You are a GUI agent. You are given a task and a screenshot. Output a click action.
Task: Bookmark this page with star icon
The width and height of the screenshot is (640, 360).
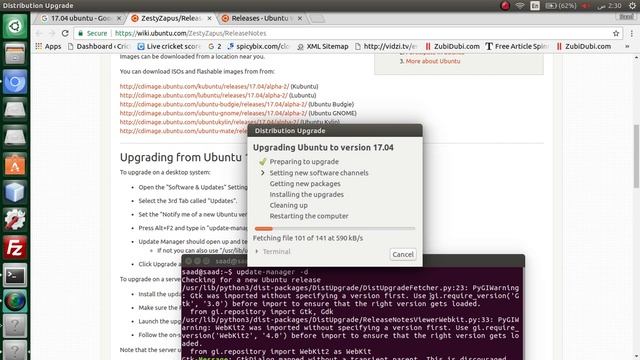616,33
